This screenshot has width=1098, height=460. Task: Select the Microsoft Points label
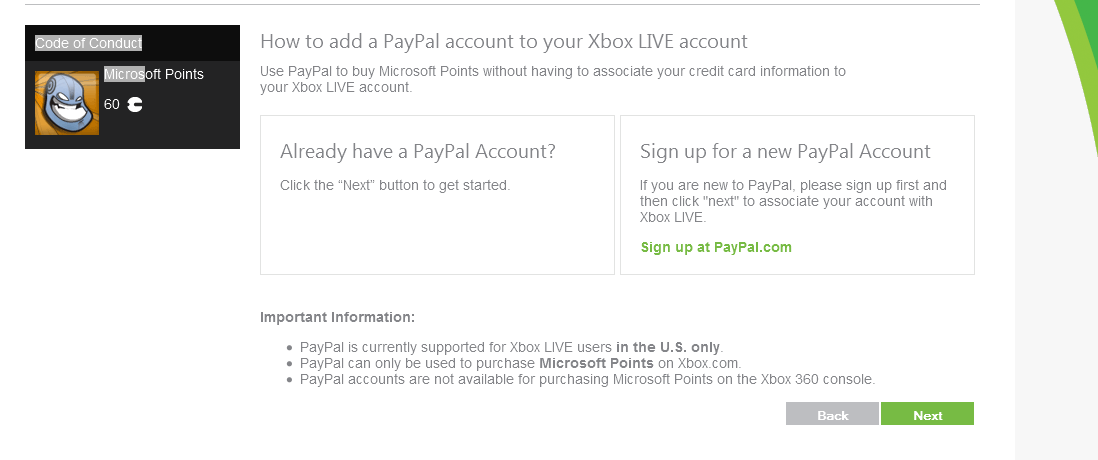[154, 74]
